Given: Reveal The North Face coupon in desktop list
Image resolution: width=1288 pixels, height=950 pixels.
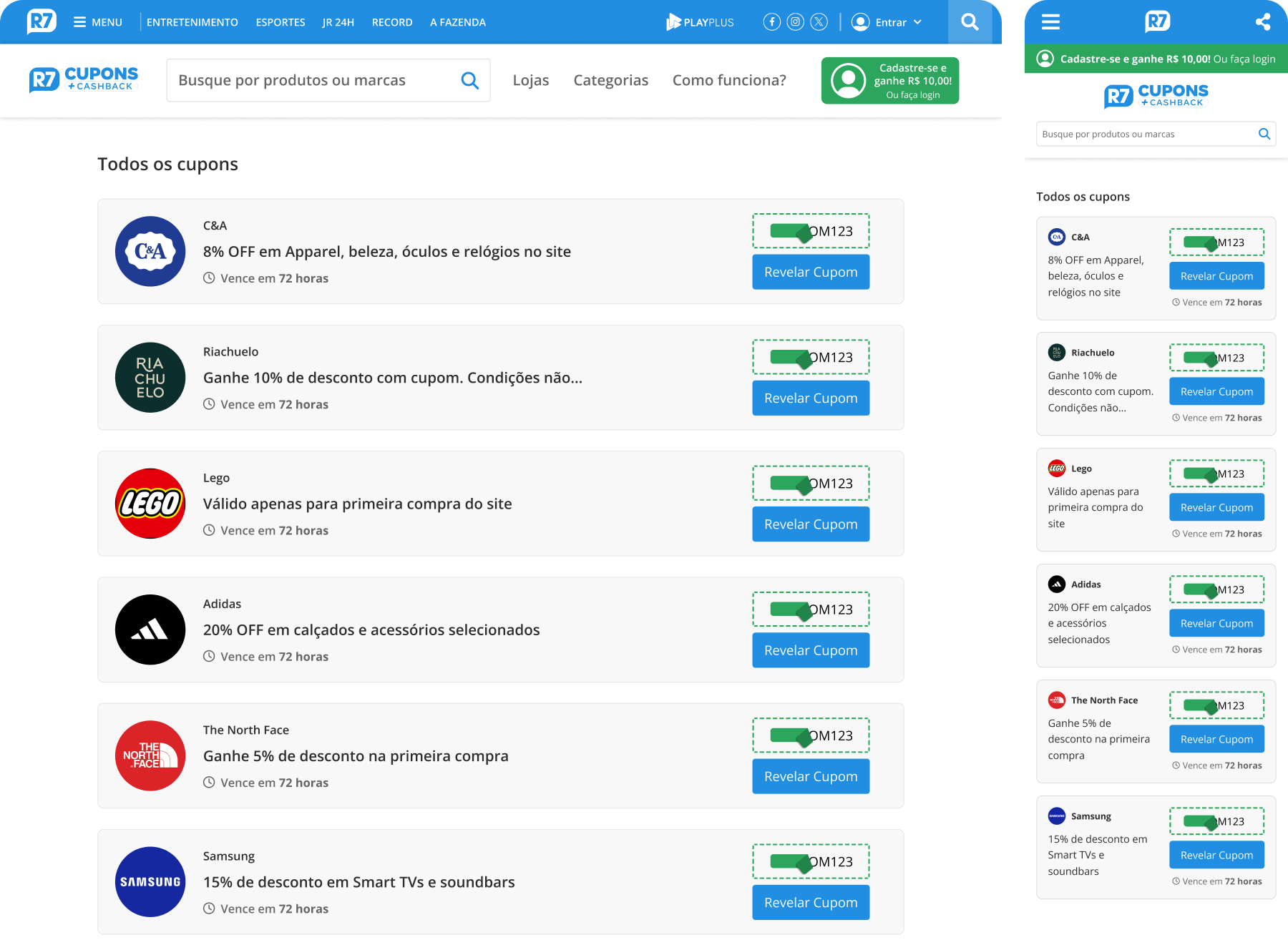Looking at the screenshot, I should (x=811, y=776).
